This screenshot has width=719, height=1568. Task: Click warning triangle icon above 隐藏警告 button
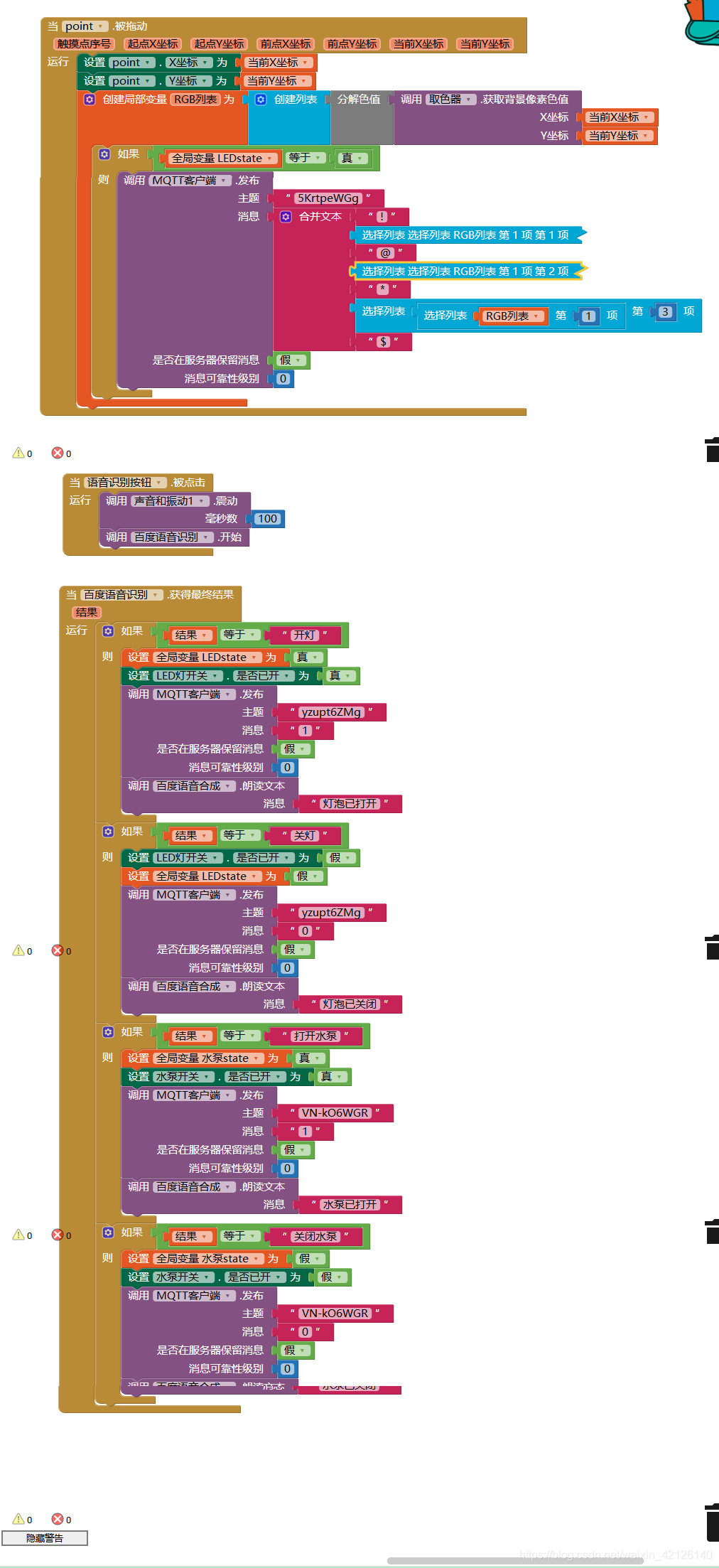coord(18,1519)
